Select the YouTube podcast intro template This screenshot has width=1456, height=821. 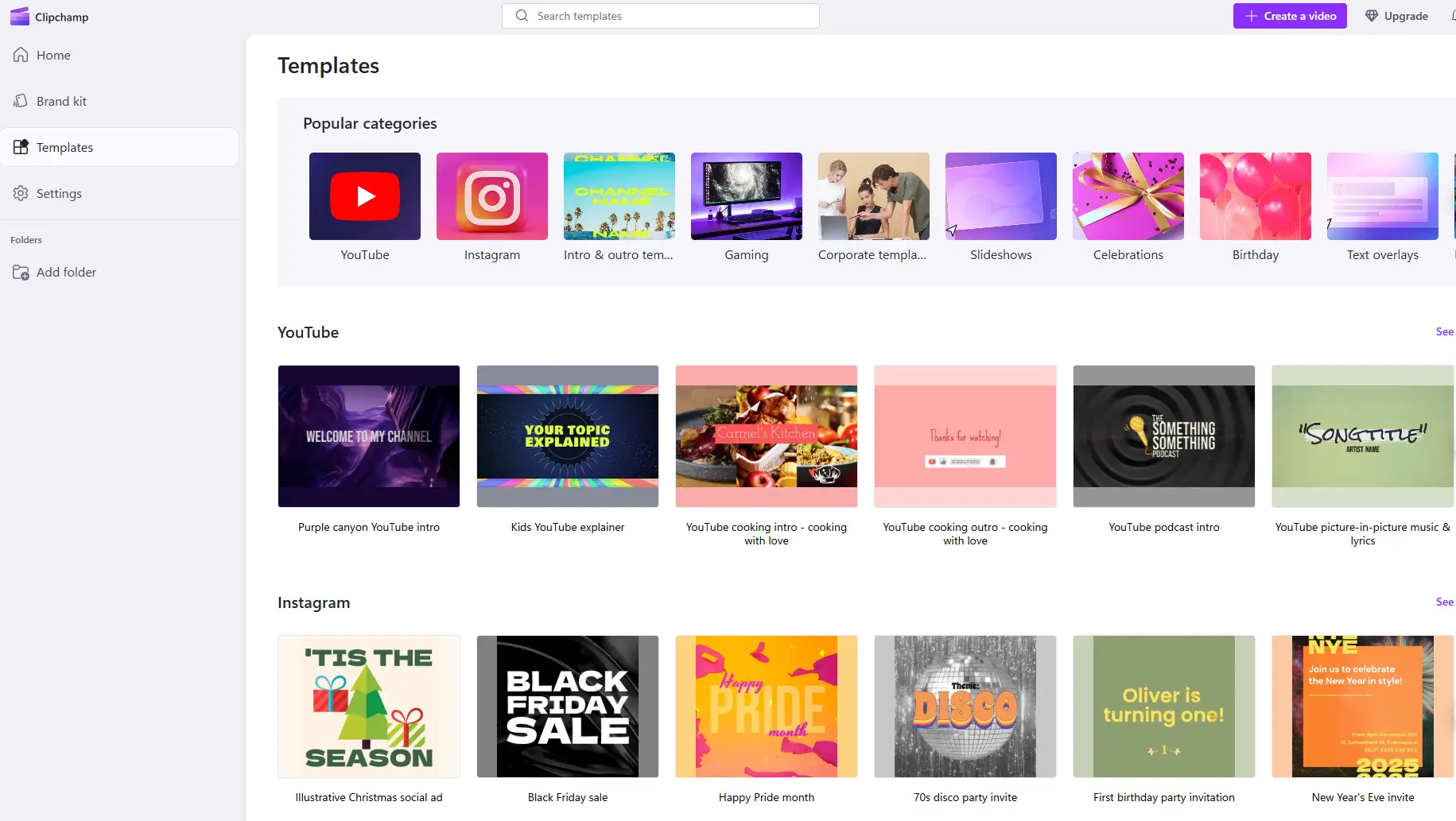tap(1163, 436)
